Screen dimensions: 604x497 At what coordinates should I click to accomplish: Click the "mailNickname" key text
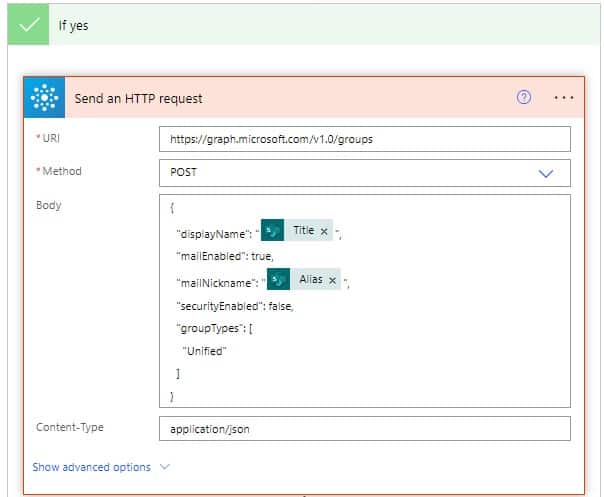click(216, 283)
